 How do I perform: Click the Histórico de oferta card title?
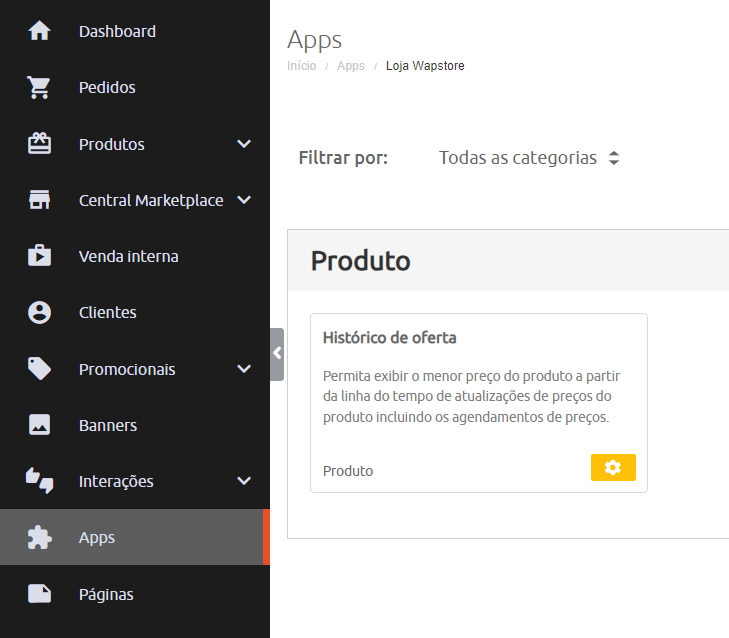click(x=390, y=338)
